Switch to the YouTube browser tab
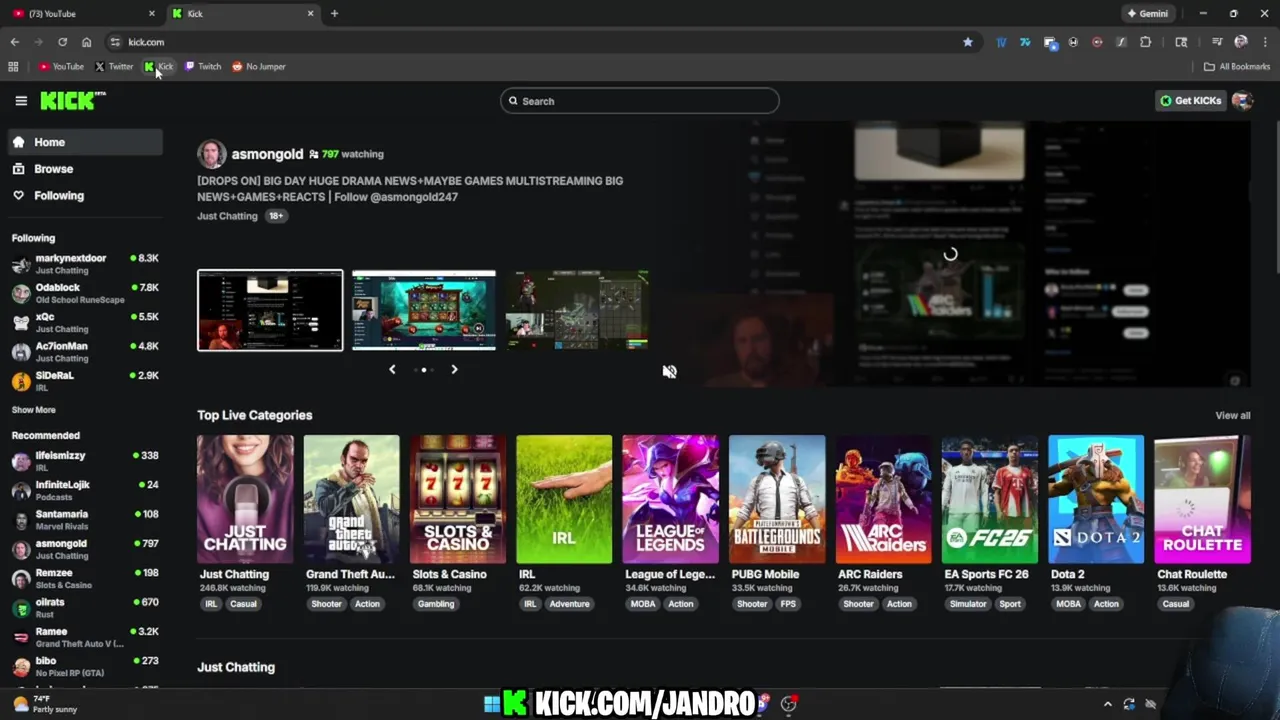The height and width of the screenshot is (720, 1280). 82,13
